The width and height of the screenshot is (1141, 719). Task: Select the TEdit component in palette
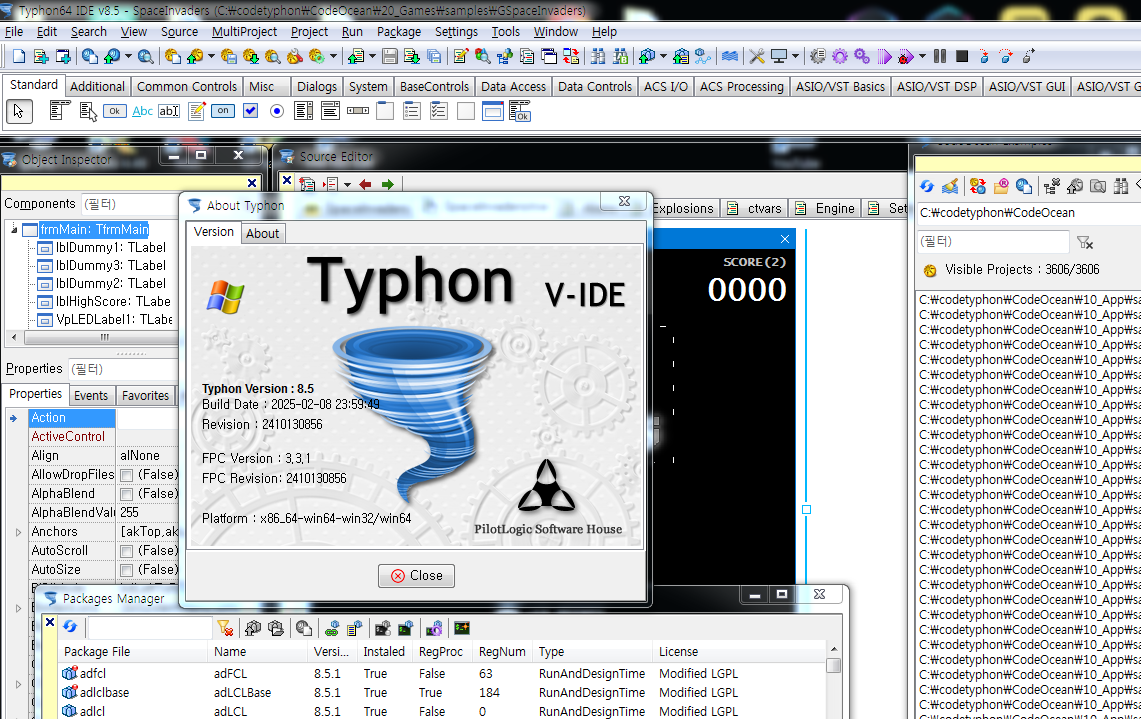[x=169, y=111]
